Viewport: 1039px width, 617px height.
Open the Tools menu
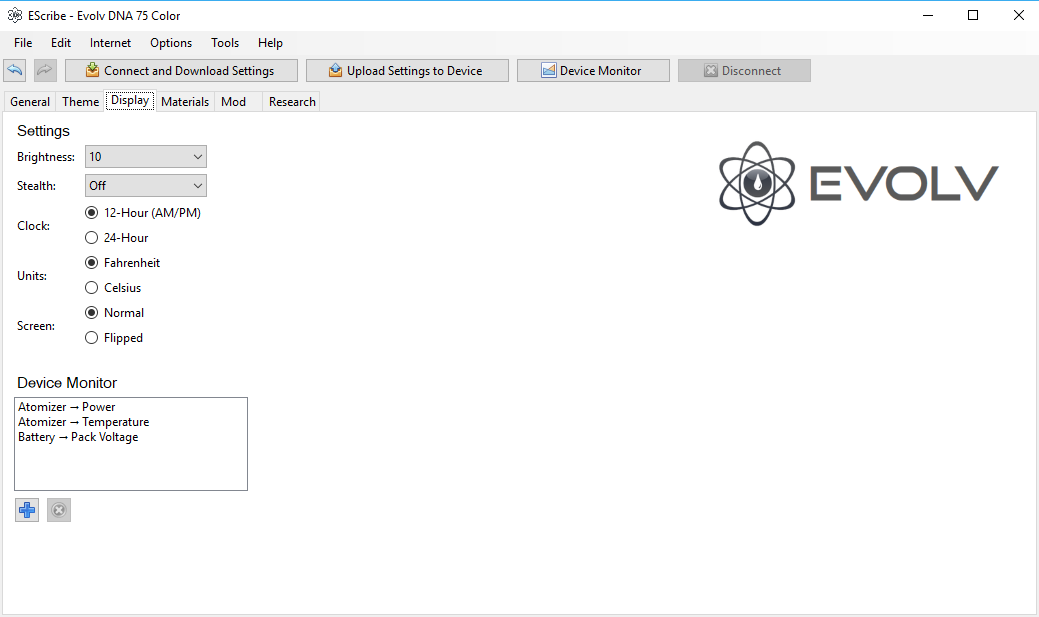click(x=225, y=43)
